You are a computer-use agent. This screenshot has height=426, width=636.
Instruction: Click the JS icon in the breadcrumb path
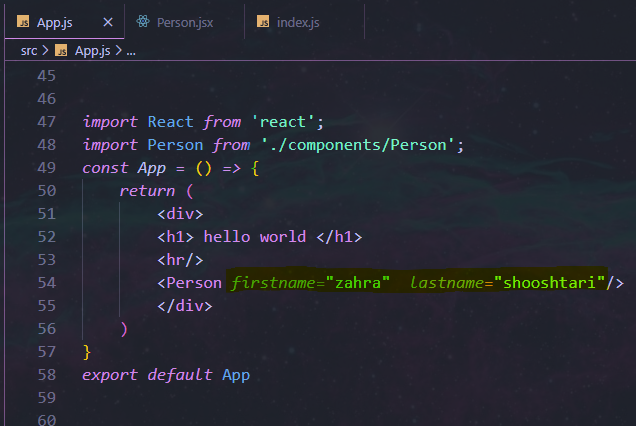tap(64, 49)
